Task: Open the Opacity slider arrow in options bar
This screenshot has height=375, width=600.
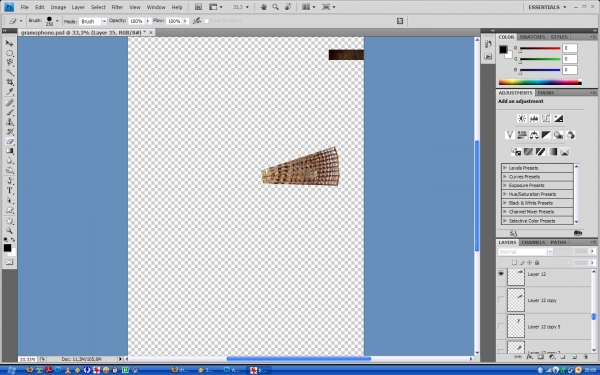Action: pyautogui.click(x=148, y=21)
